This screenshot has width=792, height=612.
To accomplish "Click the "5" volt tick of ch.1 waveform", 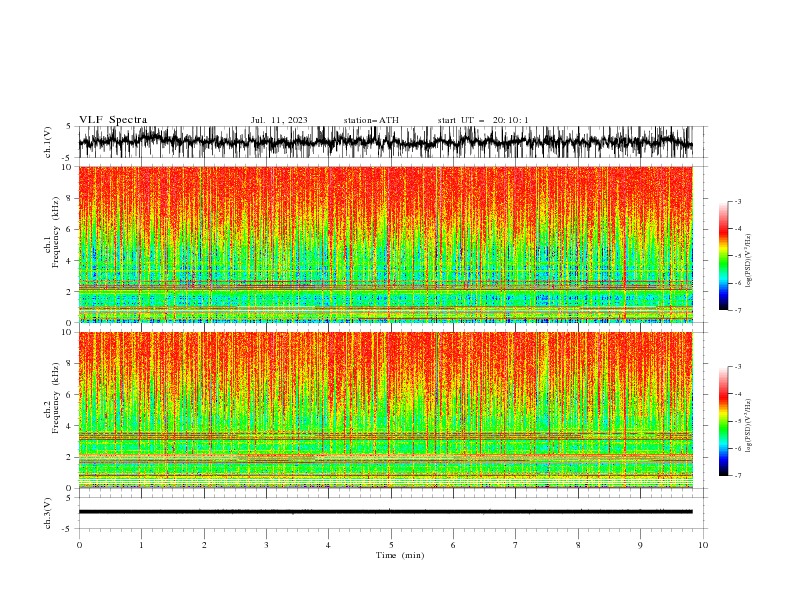I will [69, 126].
